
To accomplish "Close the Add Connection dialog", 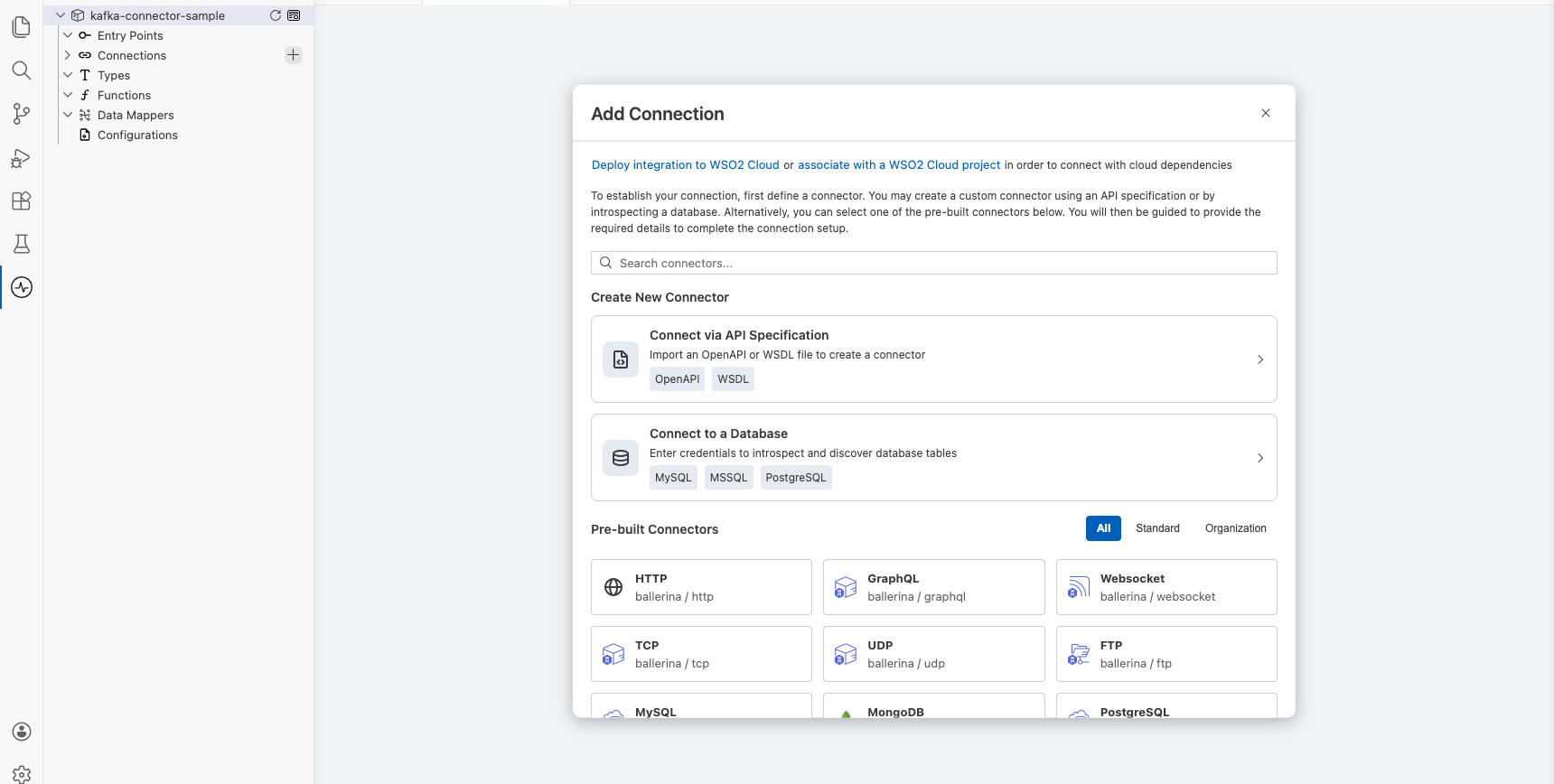I will pos(1266,113).
